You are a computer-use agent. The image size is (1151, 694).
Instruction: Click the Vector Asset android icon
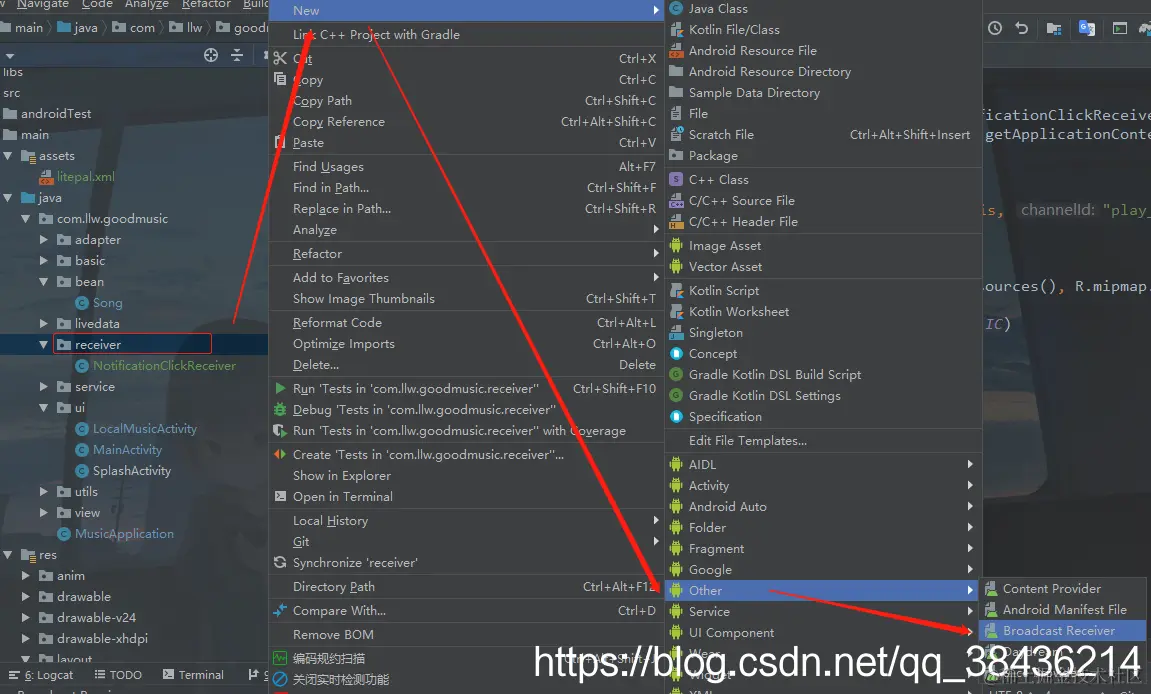pyautogui.click(x=676, y=267)
